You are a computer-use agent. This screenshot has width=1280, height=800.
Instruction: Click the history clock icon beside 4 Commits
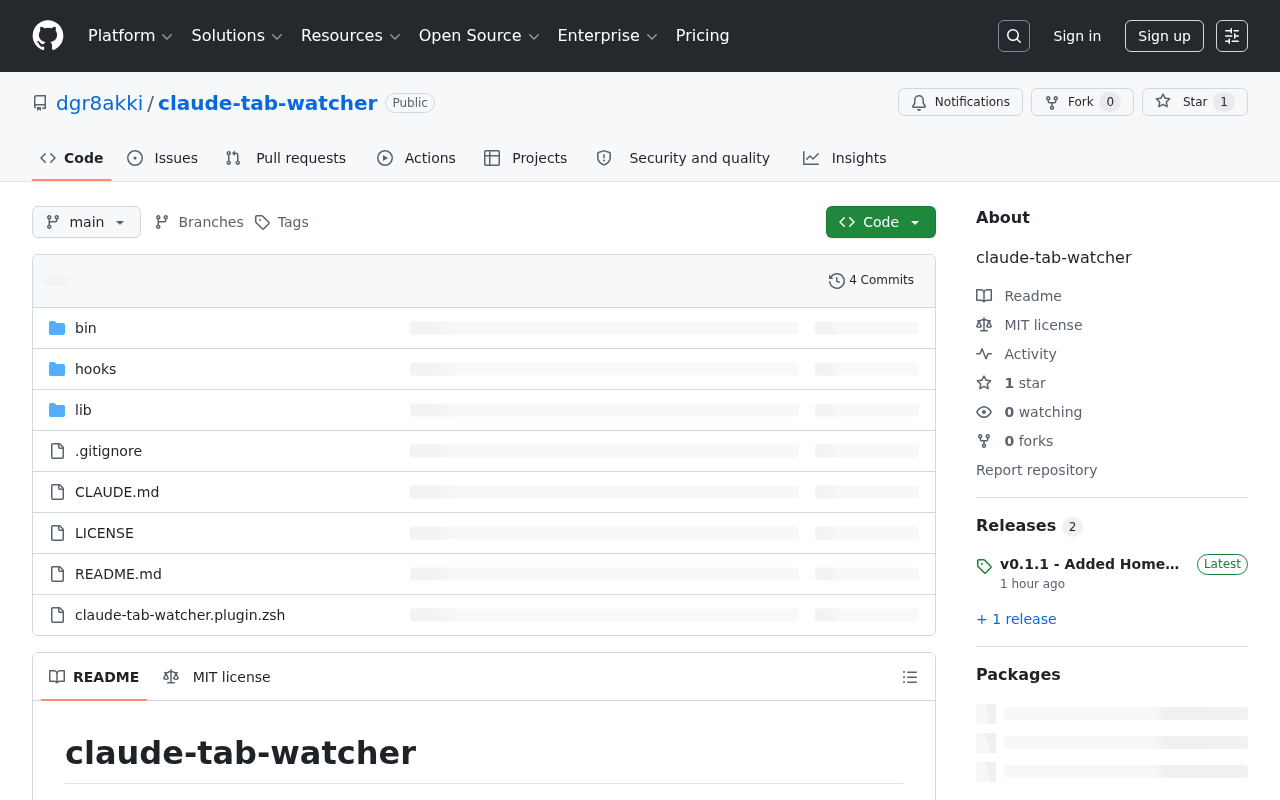pos(837,281)
